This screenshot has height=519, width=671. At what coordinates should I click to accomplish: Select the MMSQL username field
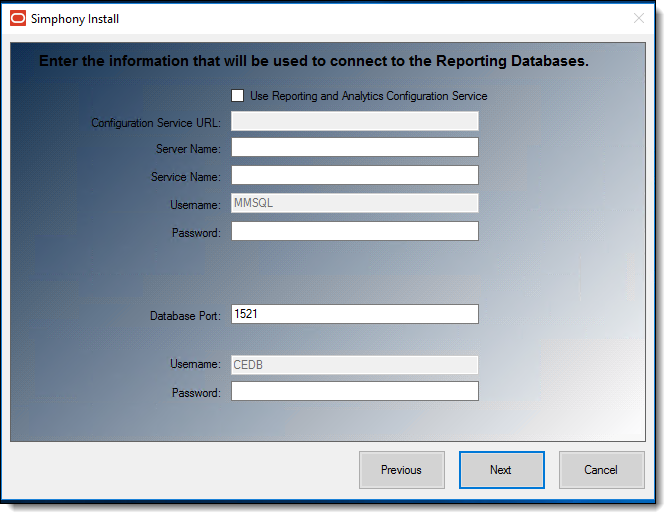click(355, 203)
